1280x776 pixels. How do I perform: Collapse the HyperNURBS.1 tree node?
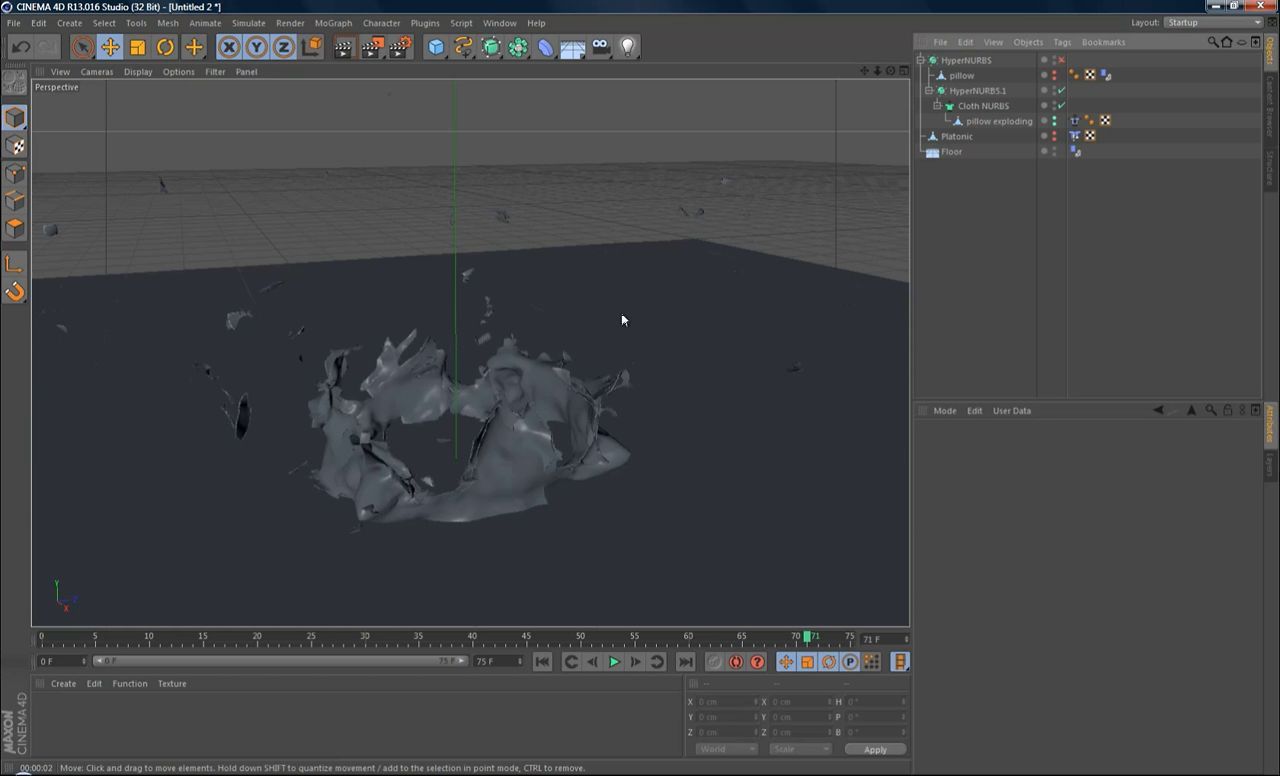929,91
